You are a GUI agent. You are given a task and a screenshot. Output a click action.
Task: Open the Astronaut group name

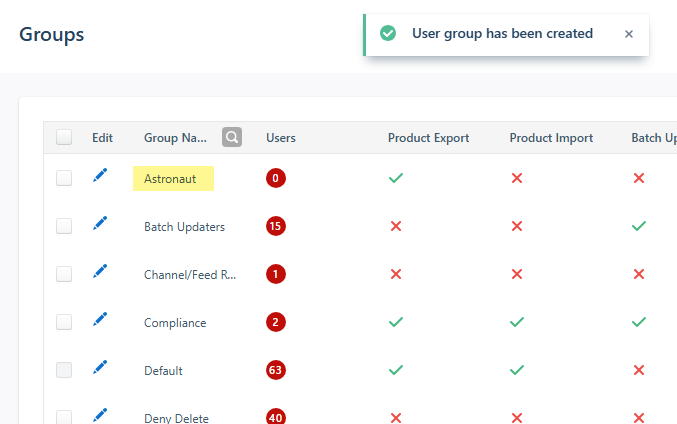click(x=173, y=179)
